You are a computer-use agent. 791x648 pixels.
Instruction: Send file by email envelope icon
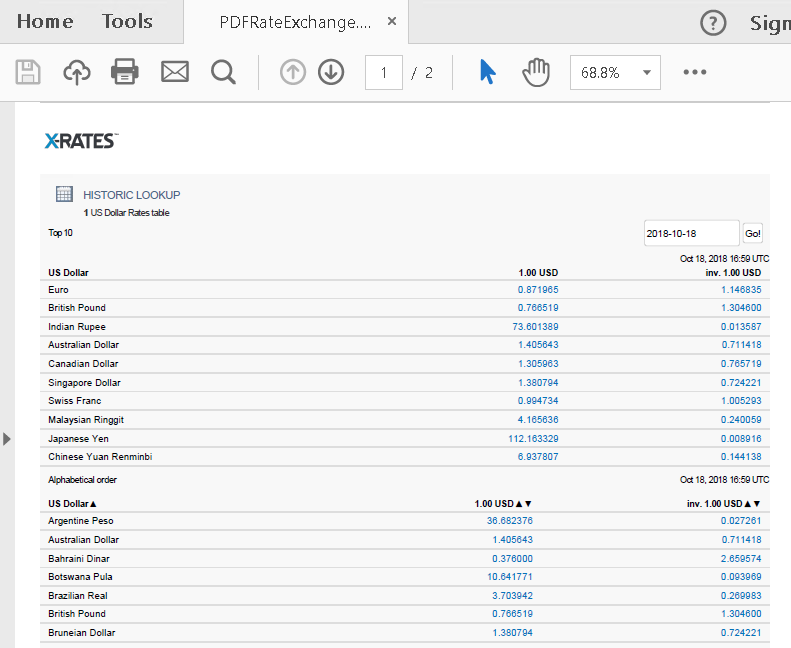(x=175, y=72)
